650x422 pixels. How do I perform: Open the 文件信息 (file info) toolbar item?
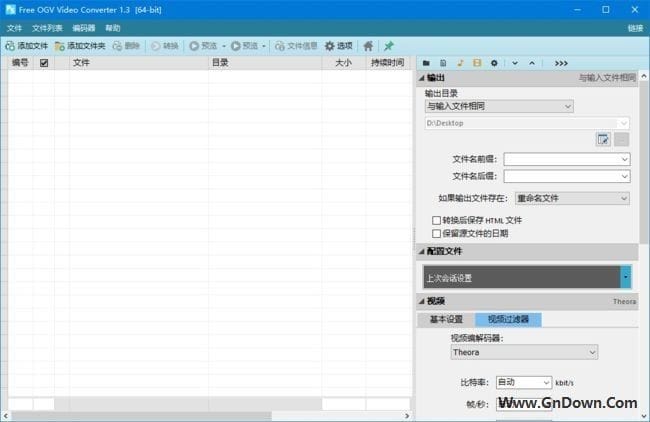(x=296, y=46)
